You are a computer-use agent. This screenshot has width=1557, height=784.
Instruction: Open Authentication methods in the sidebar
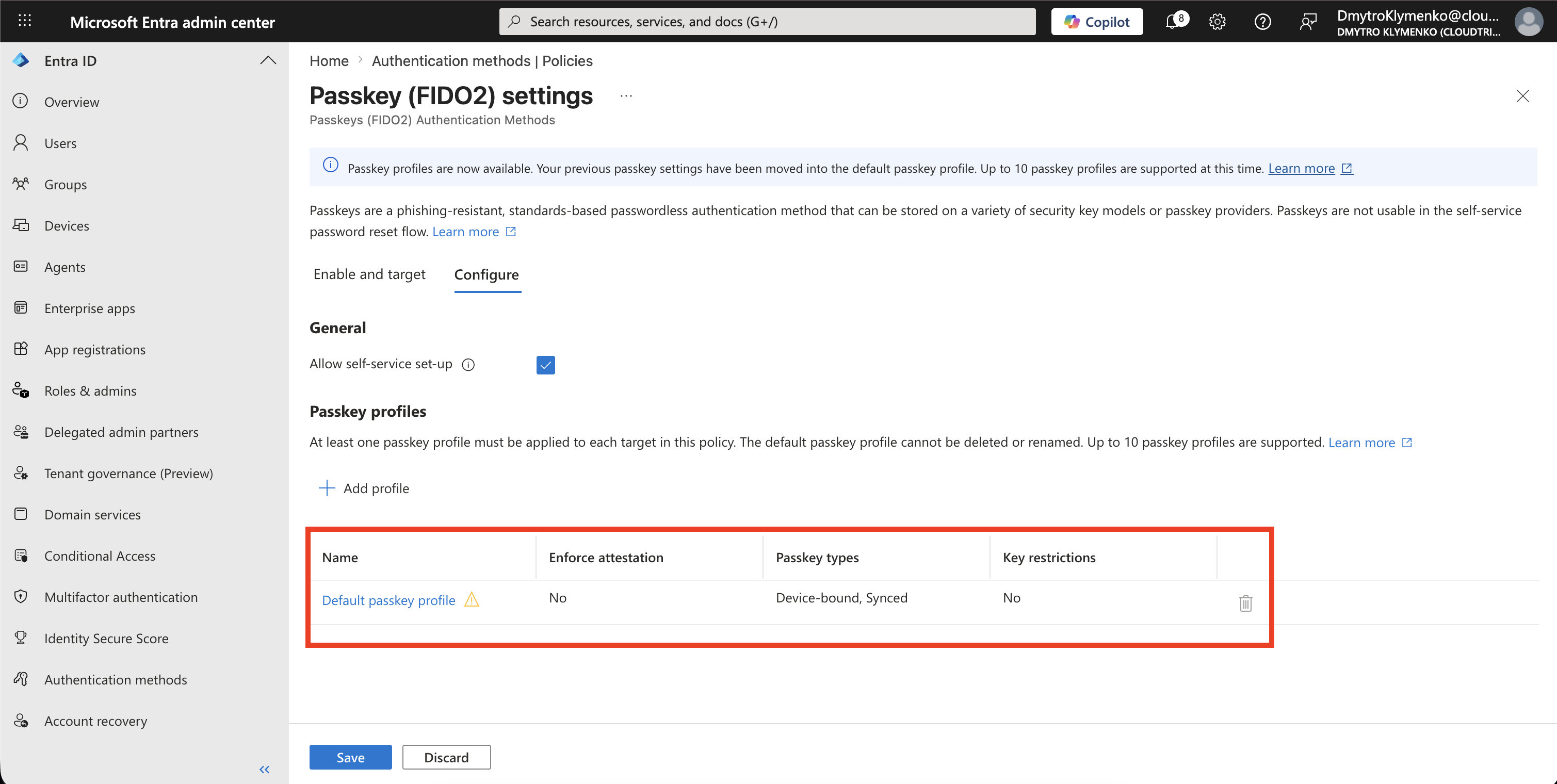(116, 679)
